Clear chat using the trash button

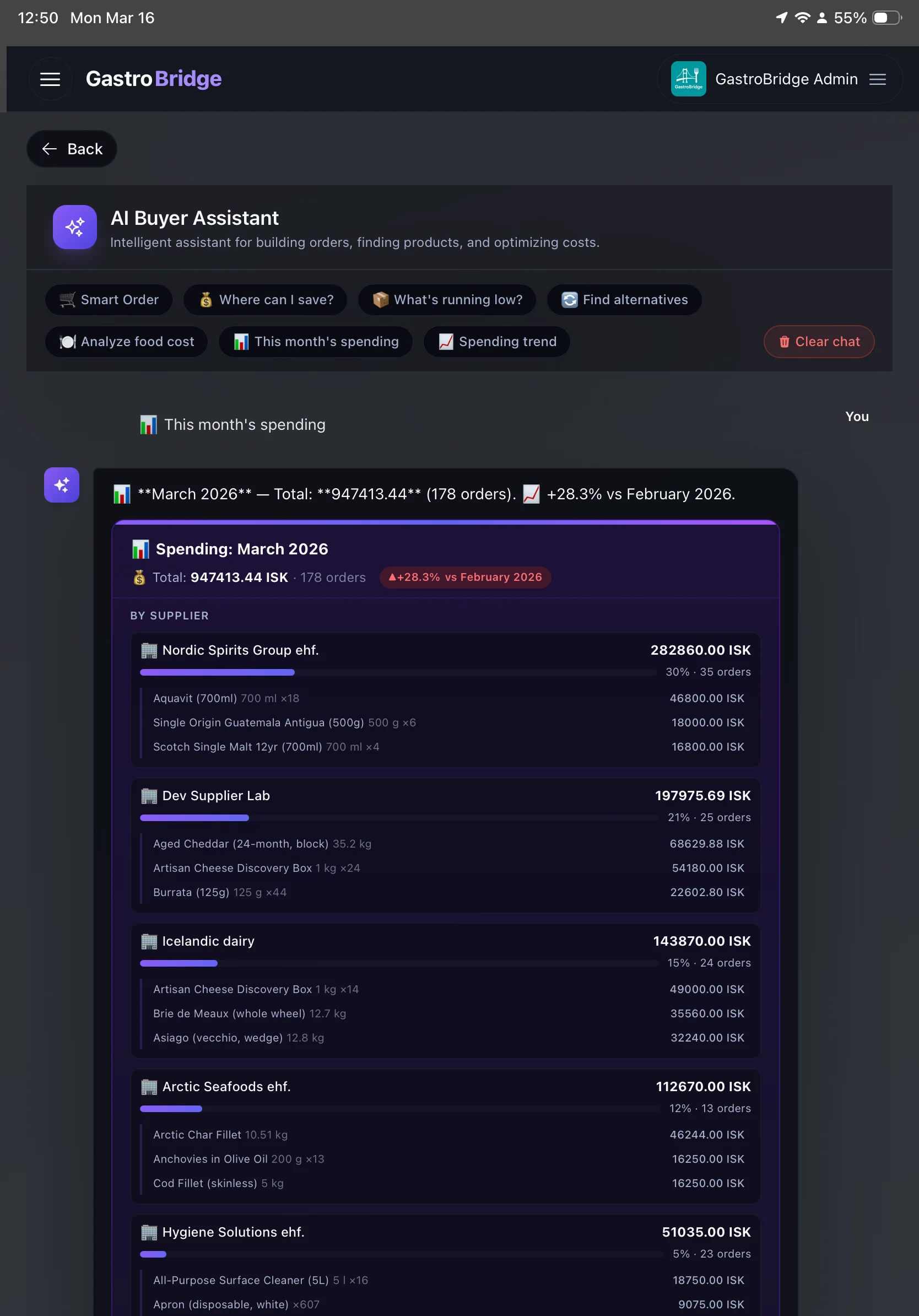[819, 342]
